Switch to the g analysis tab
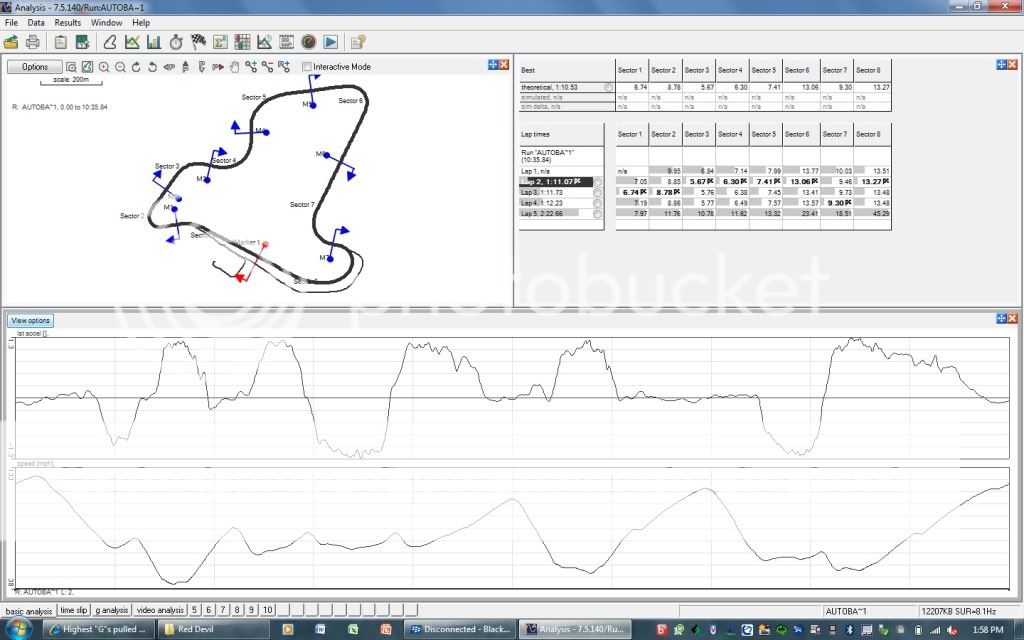Screen dimensions: 1024x640 point(111,610)
